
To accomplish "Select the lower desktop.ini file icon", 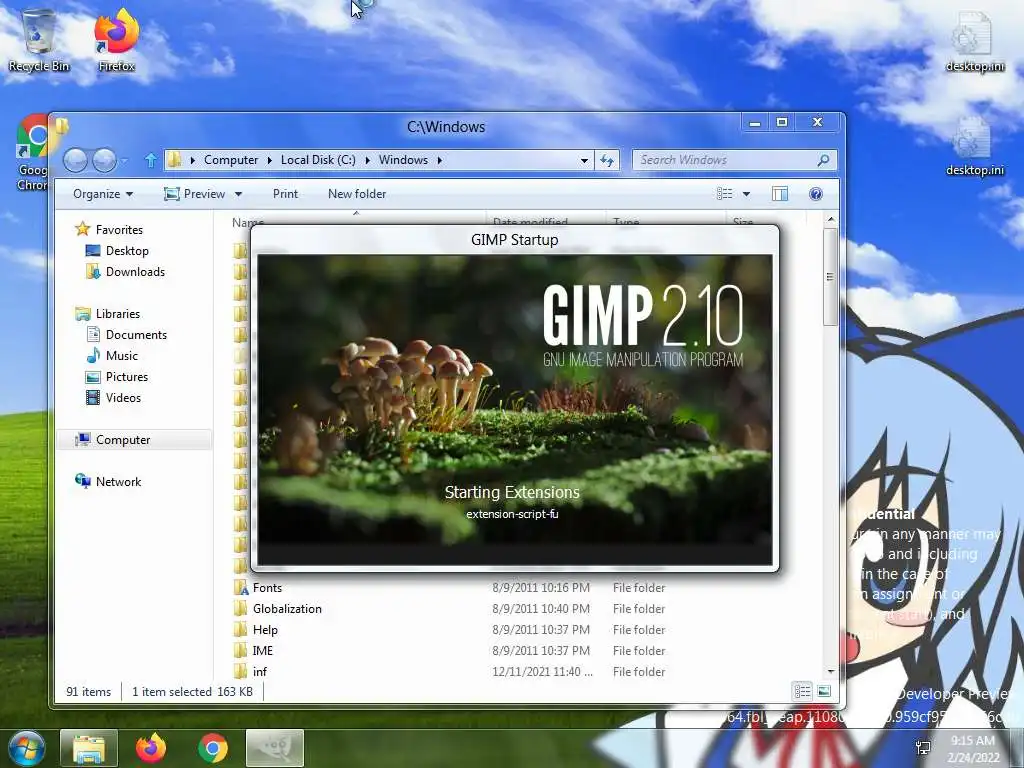I will coord(974,145).
